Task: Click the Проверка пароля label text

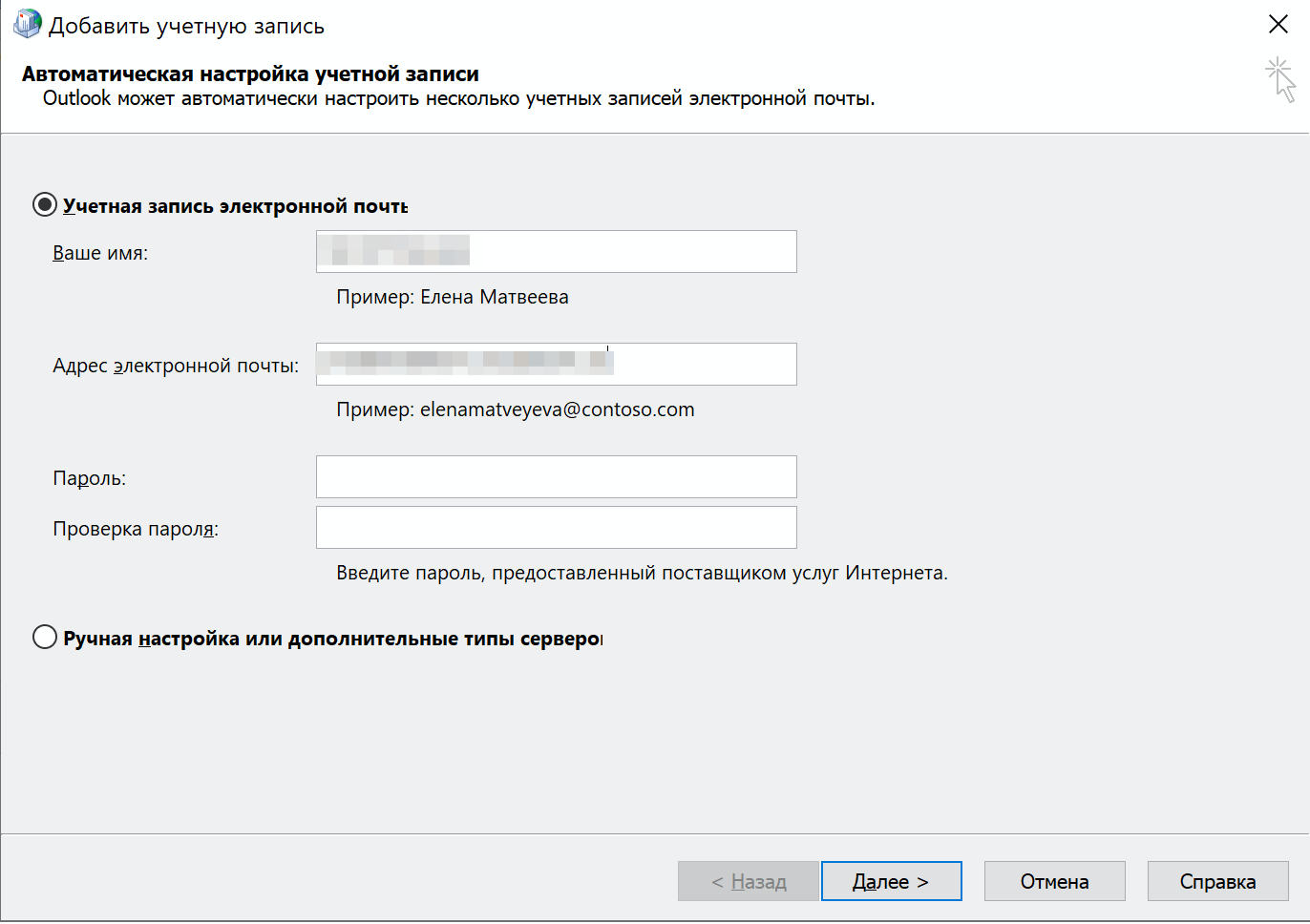Action: 136,529
